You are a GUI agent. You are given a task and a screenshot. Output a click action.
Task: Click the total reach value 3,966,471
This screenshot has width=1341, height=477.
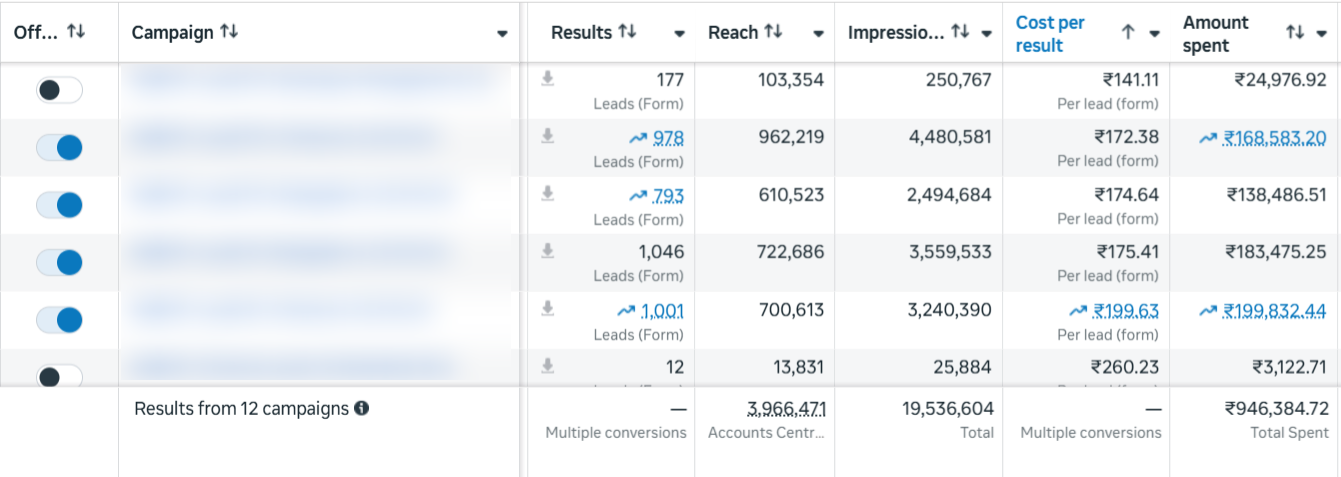point(786,408)
